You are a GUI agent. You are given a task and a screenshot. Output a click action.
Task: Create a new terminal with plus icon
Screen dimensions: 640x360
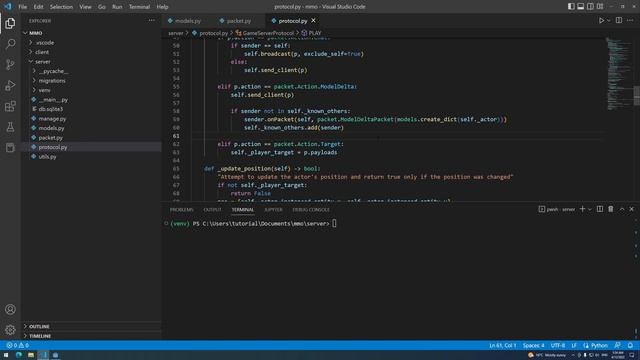tap(582, 209)
